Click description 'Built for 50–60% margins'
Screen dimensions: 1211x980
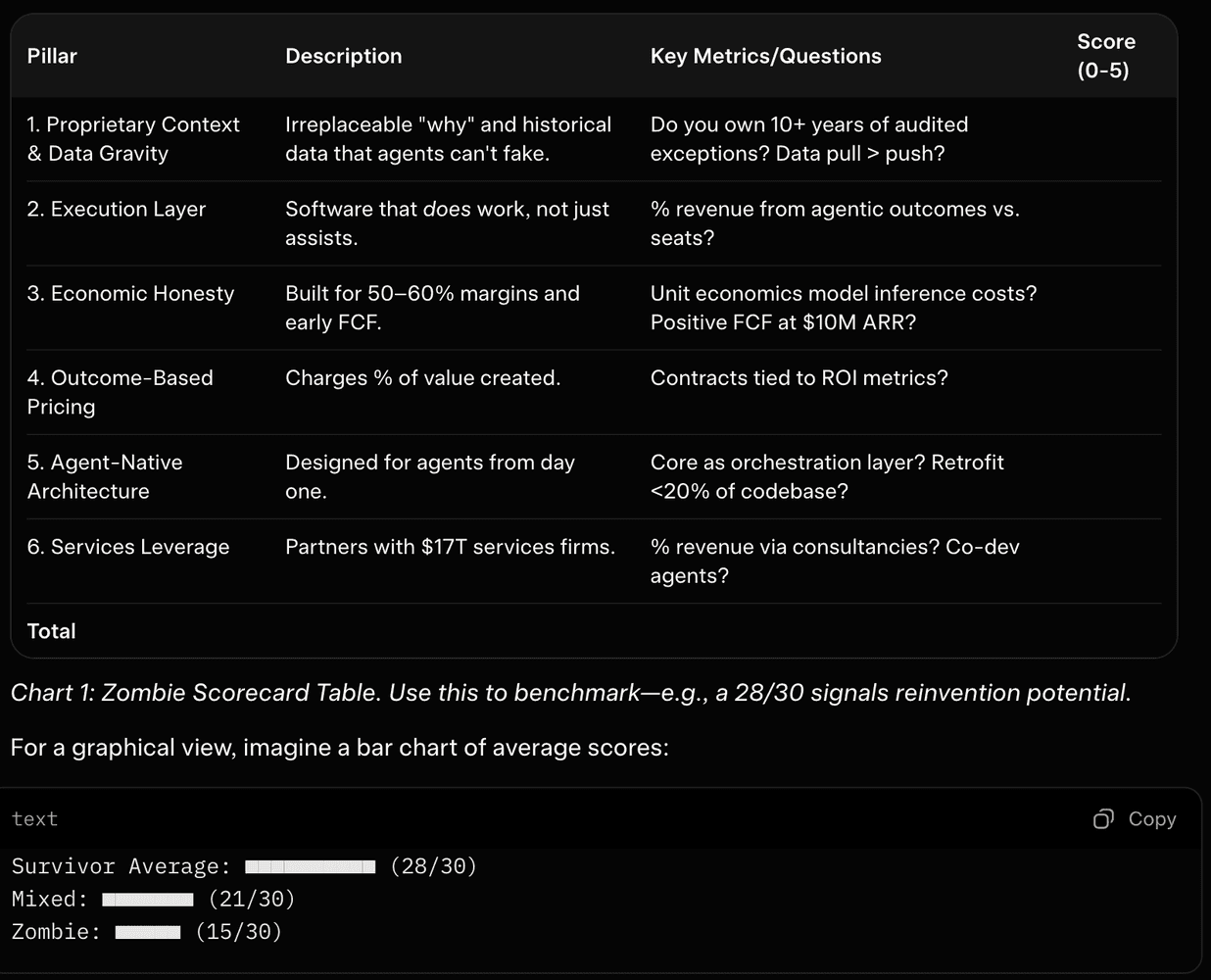433,308
